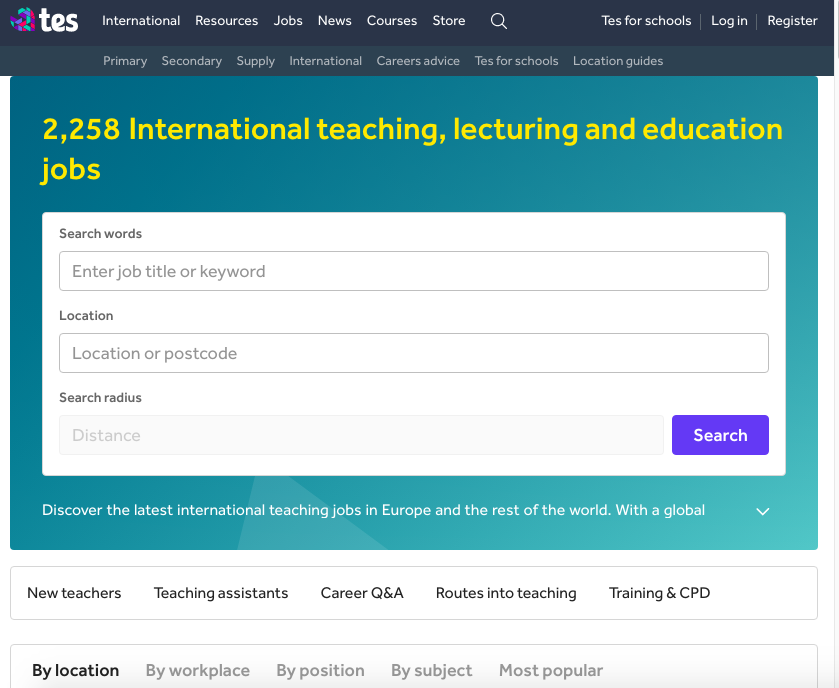
Task: Open the International top menu
Action: tap(141, 21)
